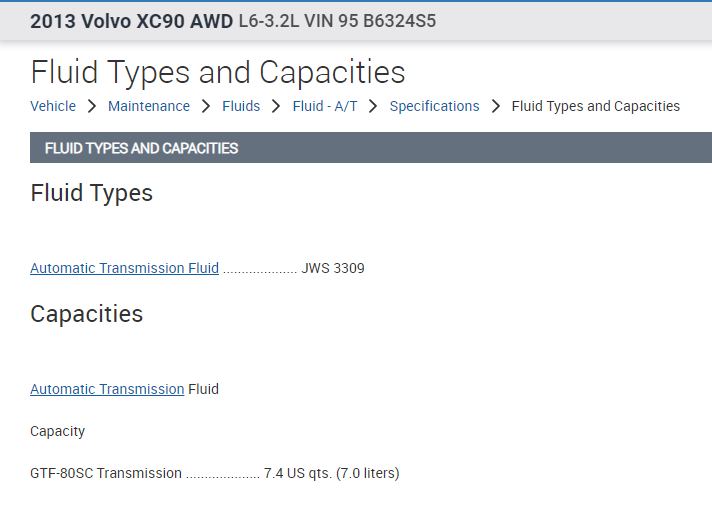
Task: Open Automatic Transmission Fluid link under Fluid Types
Action: pyautogui.click(x=124, y=268)
